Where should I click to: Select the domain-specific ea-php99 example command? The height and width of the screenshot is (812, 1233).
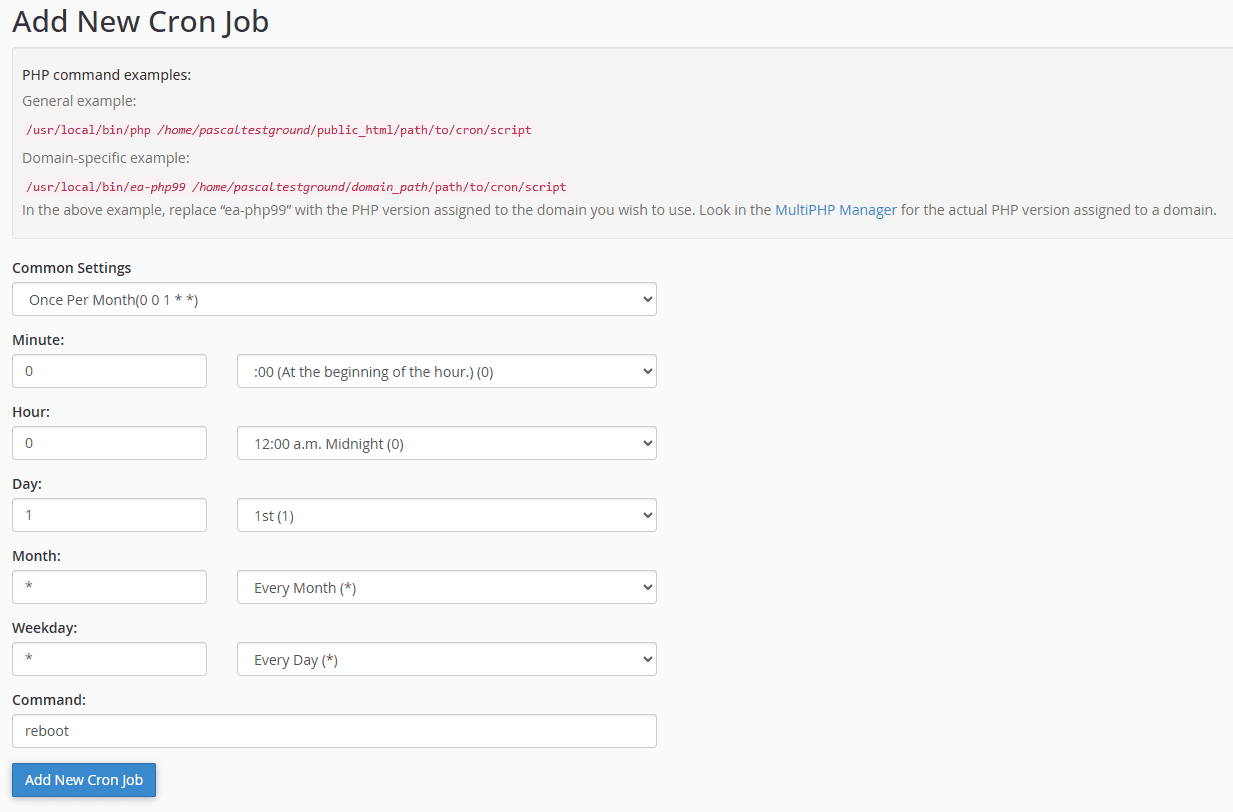click(295, 186)
